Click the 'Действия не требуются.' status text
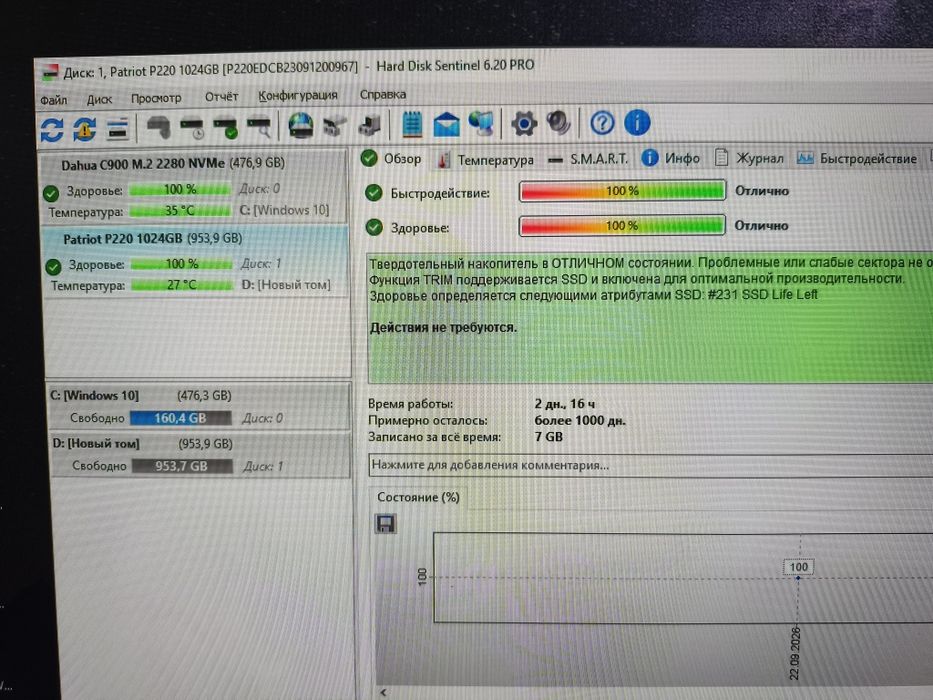933x700 pixels. point(444,327)
